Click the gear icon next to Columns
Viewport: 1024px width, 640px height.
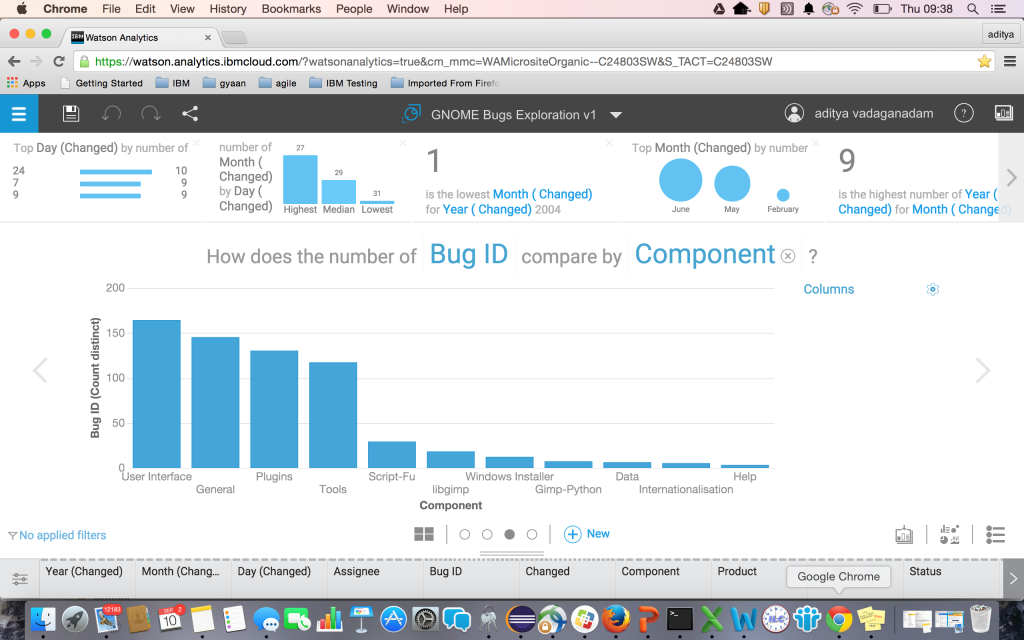pos(932,289)
